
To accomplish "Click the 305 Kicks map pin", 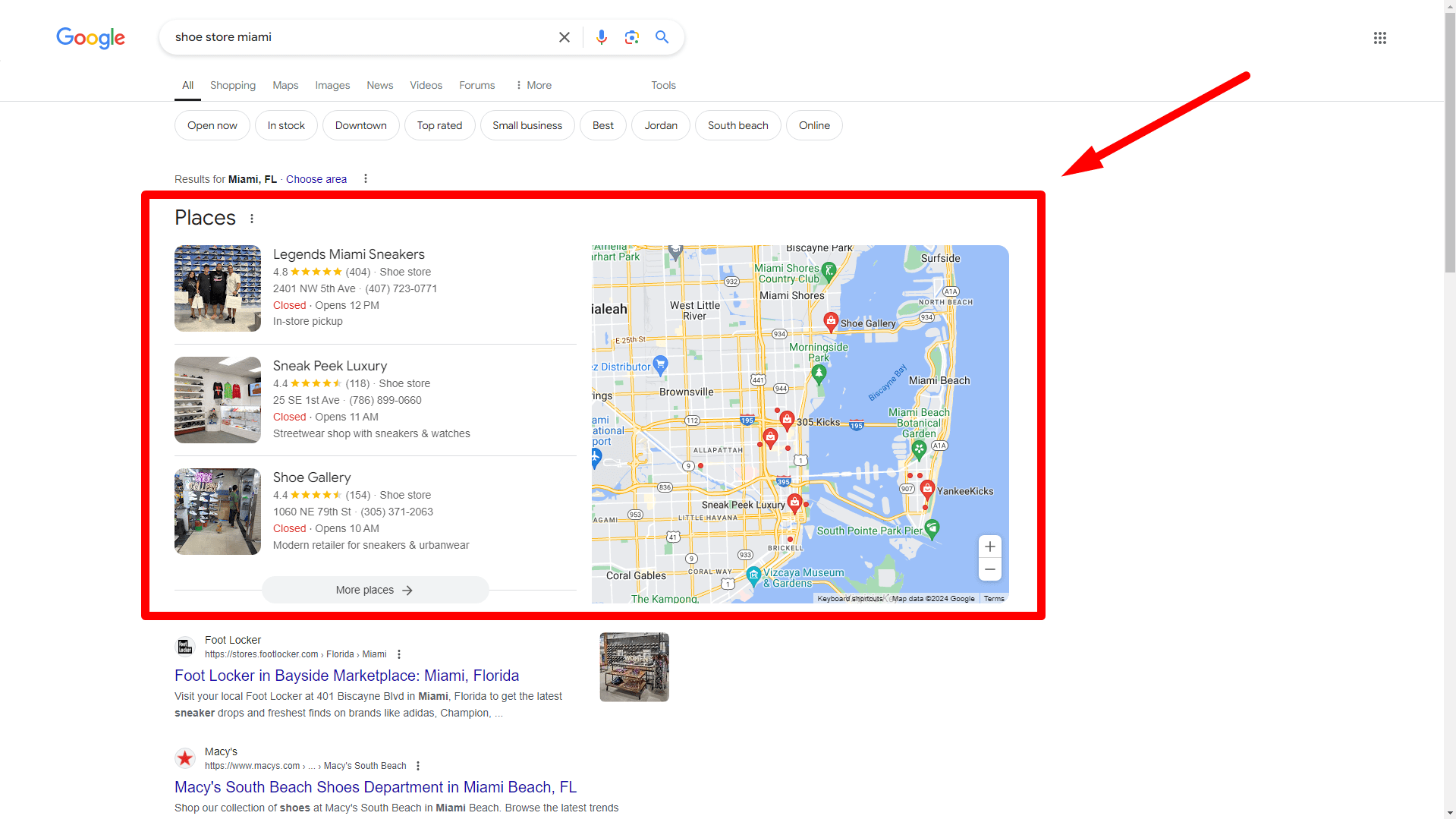I will (787, 420).
